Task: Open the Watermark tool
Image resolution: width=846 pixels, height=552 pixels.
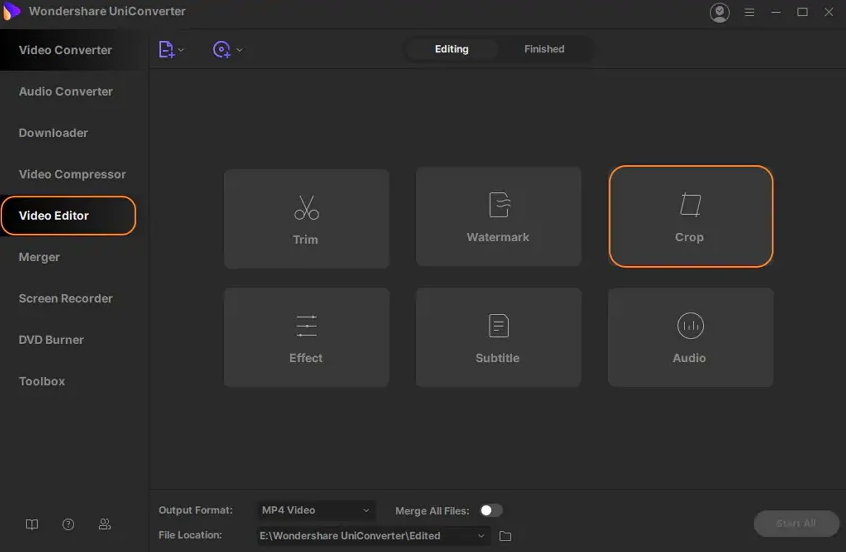Action: pos(498,216)
